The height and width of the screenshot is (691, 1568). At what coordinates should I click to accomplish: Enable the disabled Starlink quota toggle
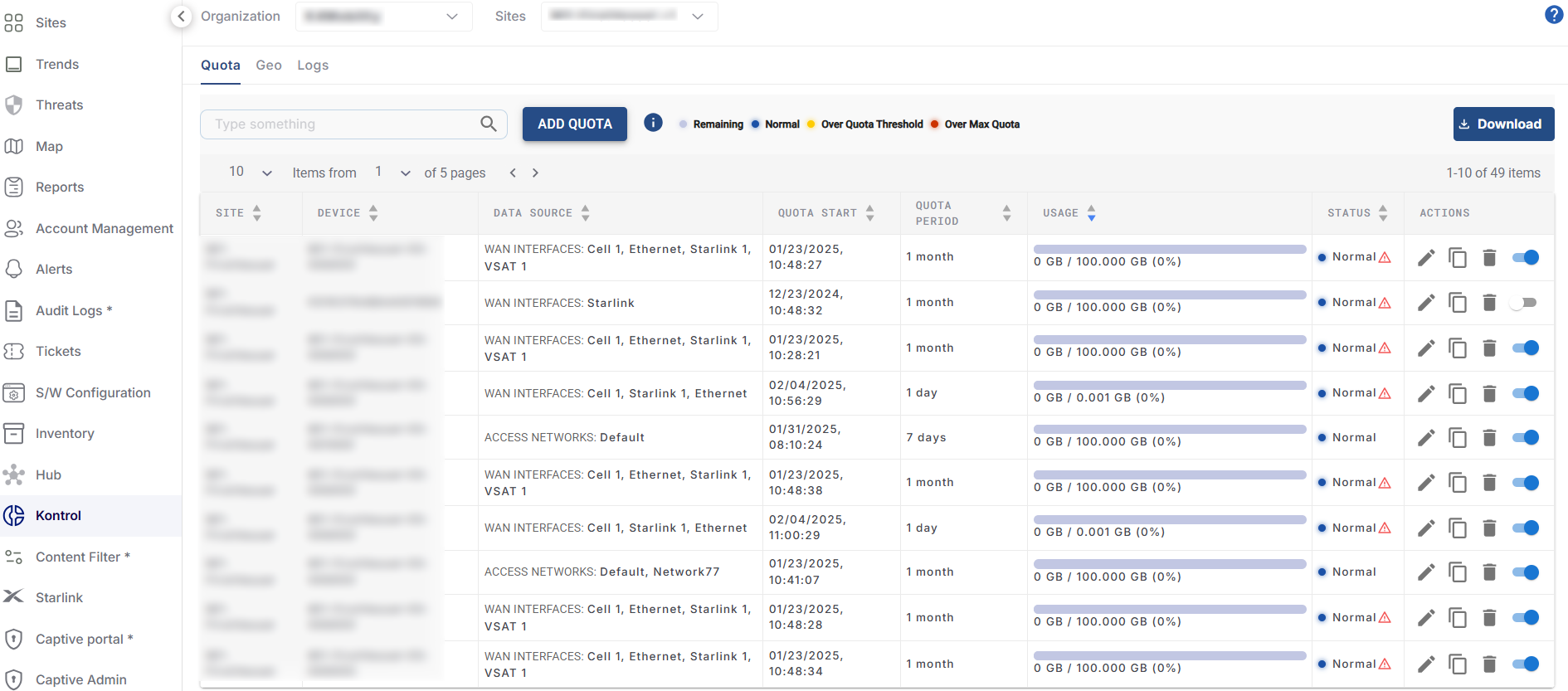[1524, 303]
